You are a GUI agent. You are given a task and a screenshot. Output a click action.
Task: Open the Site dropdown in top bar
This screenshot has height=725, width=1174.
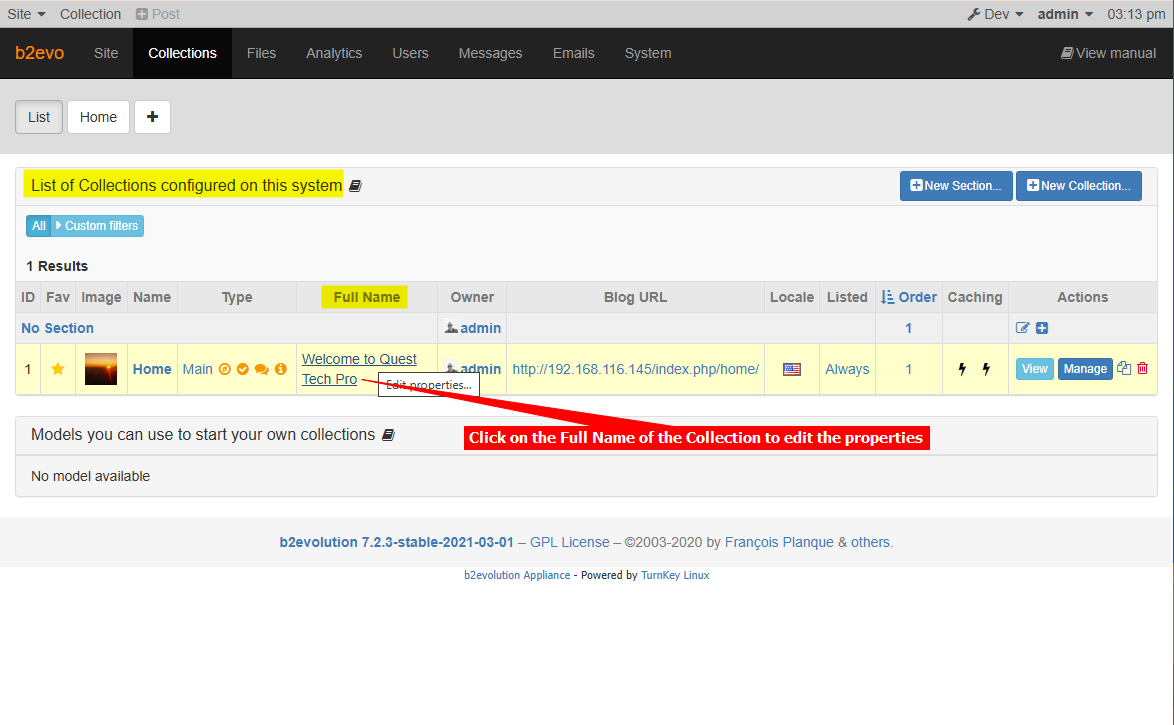[x=26, y=14]
